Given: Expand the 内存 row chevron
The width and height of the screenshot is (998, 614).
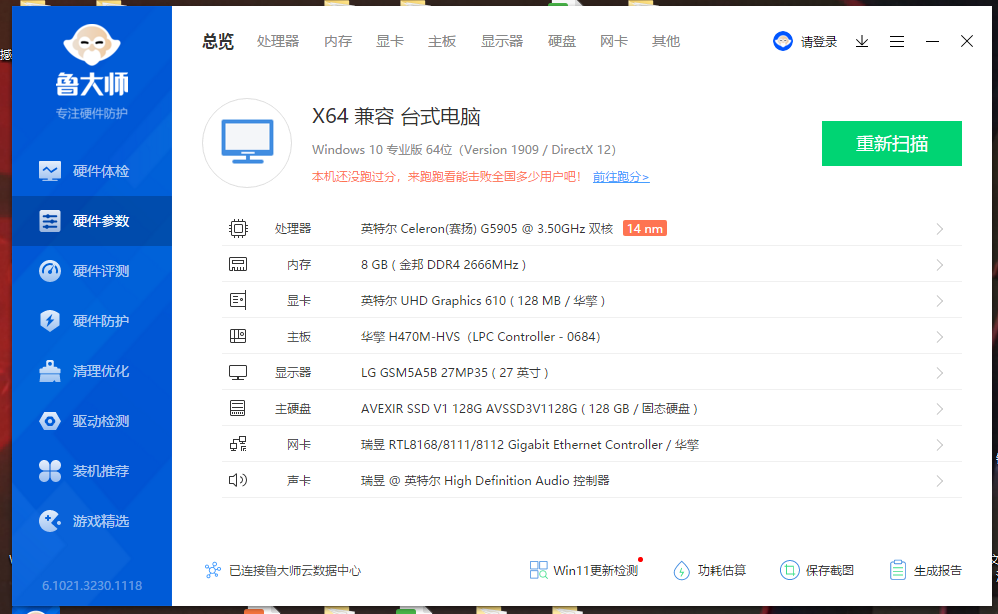Looking at the screenshot, I should pyautogui.click(x=940, y=265).
